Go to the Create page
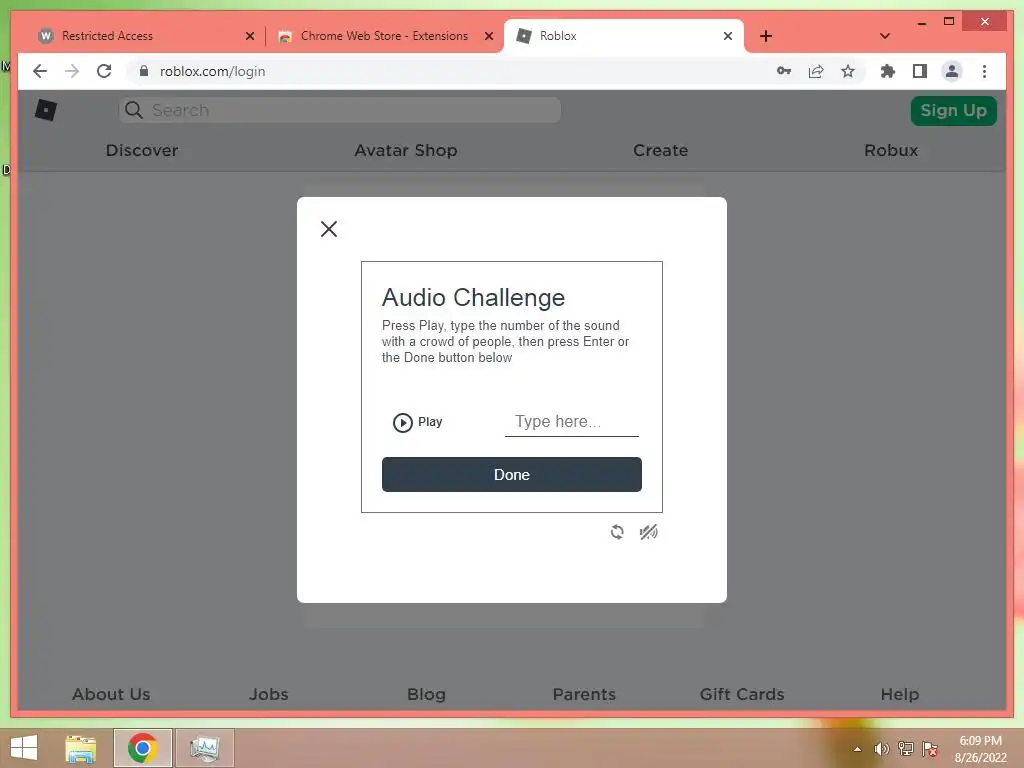Viewport: 1024px width, 768px height. point(660,150)
